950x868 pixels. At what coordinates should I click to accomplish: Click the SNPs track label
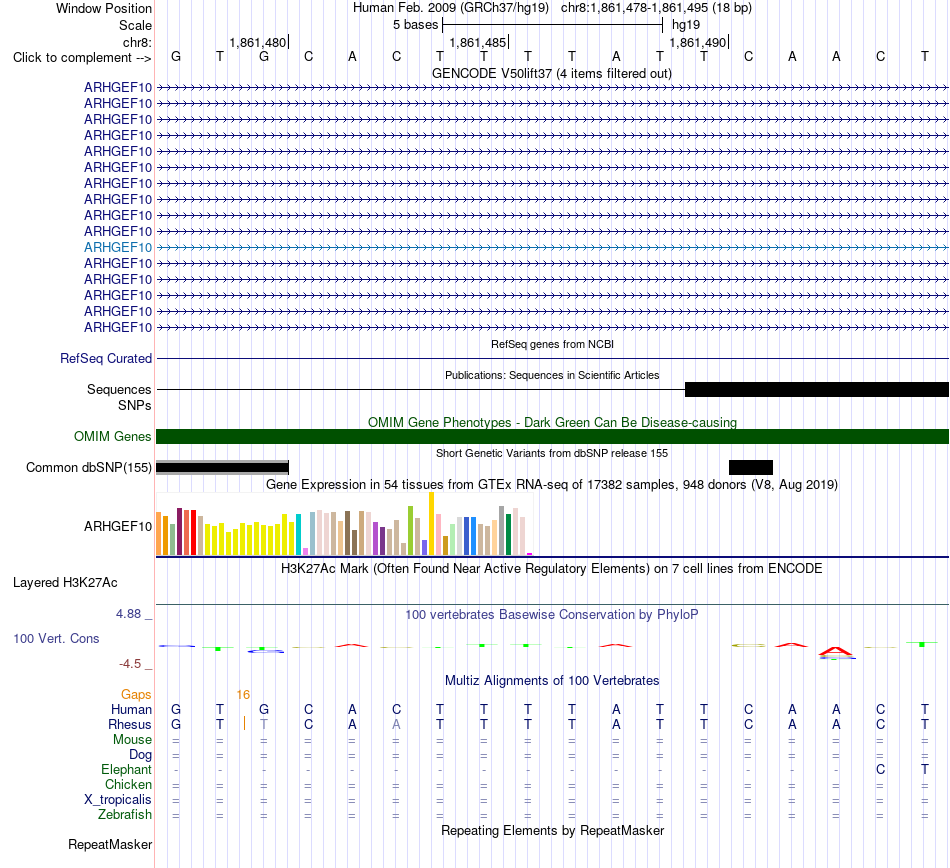(x=135, y=405)
